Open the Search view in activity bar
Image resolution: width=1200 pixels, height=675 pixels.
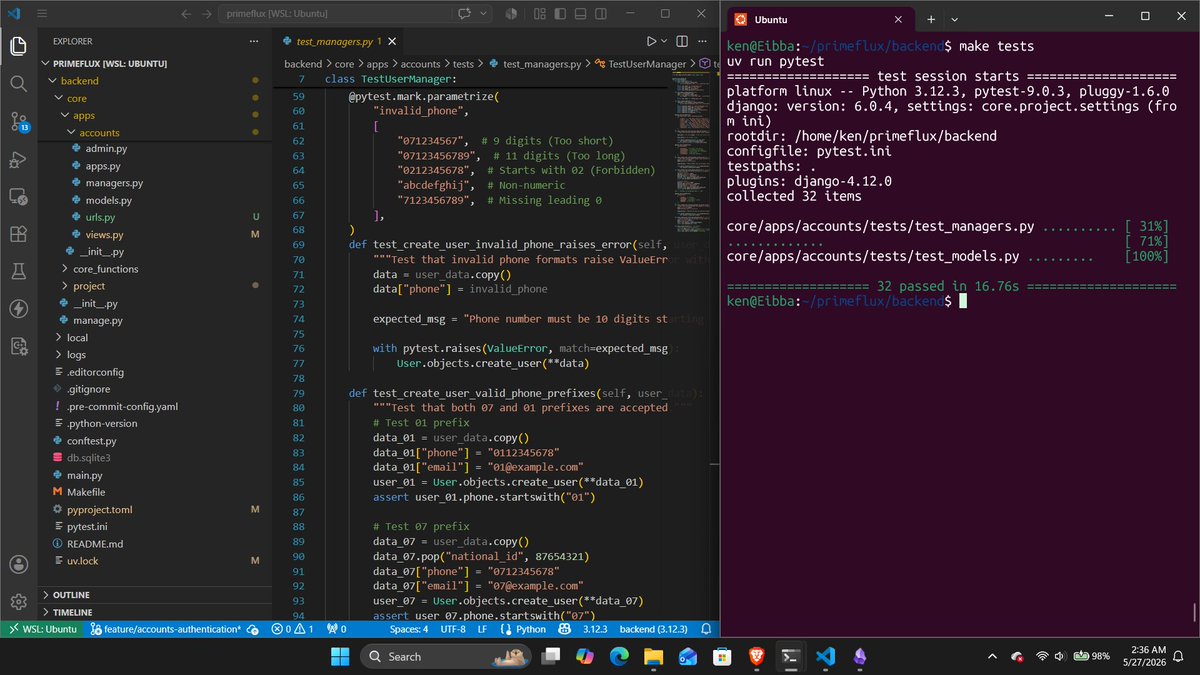click(x=18, y=84)
